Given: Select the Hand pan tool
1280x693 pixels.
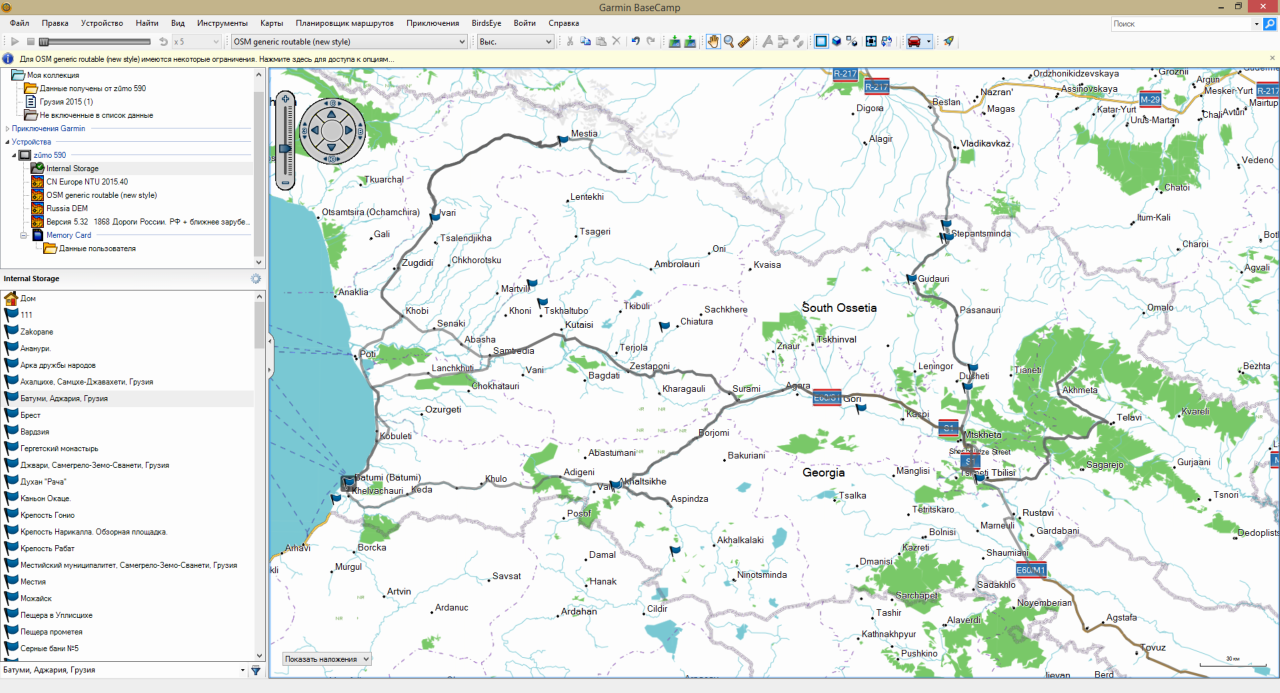Looking at the screenshot, I should (714, 41).
